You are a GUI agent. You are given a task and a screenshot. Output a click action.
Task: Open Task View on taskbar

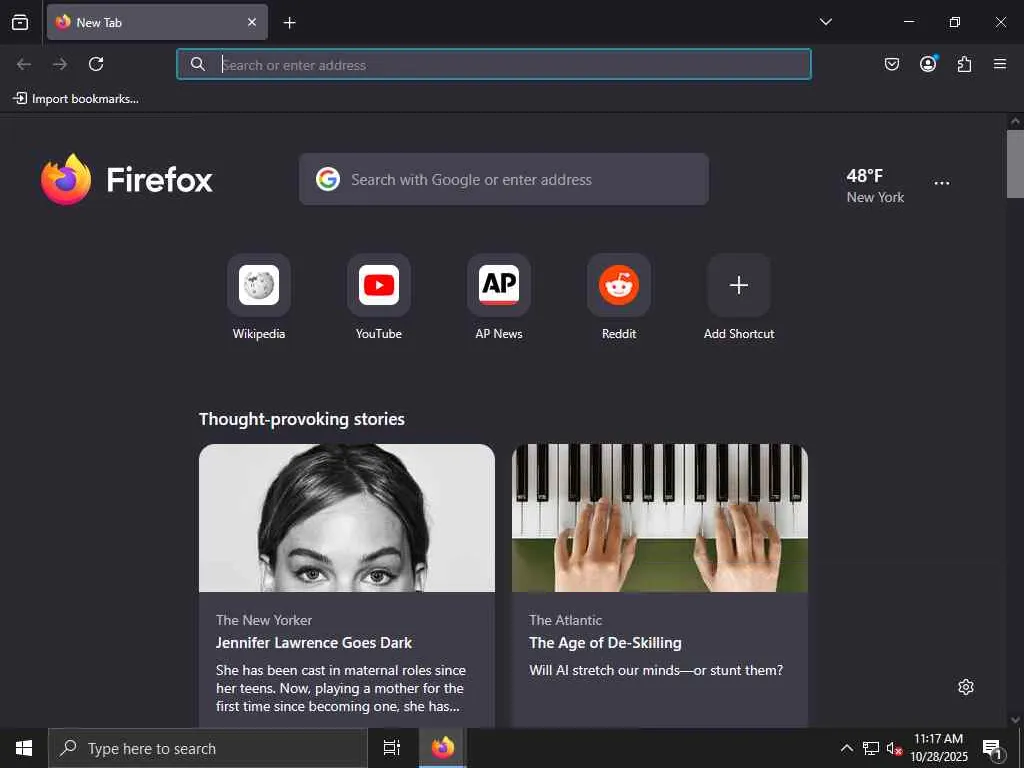pos(391,748)
